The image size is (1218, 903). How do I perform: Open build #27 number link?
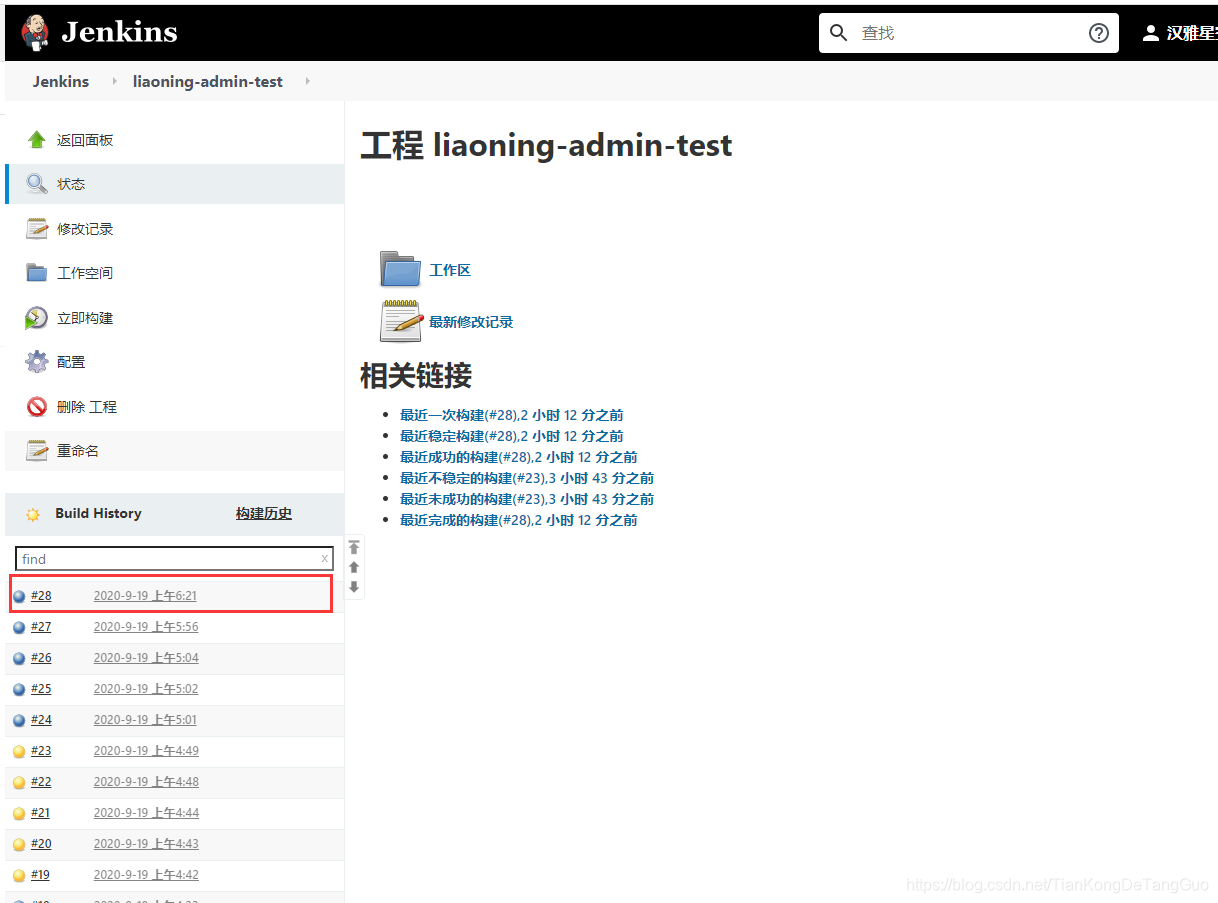41,627
